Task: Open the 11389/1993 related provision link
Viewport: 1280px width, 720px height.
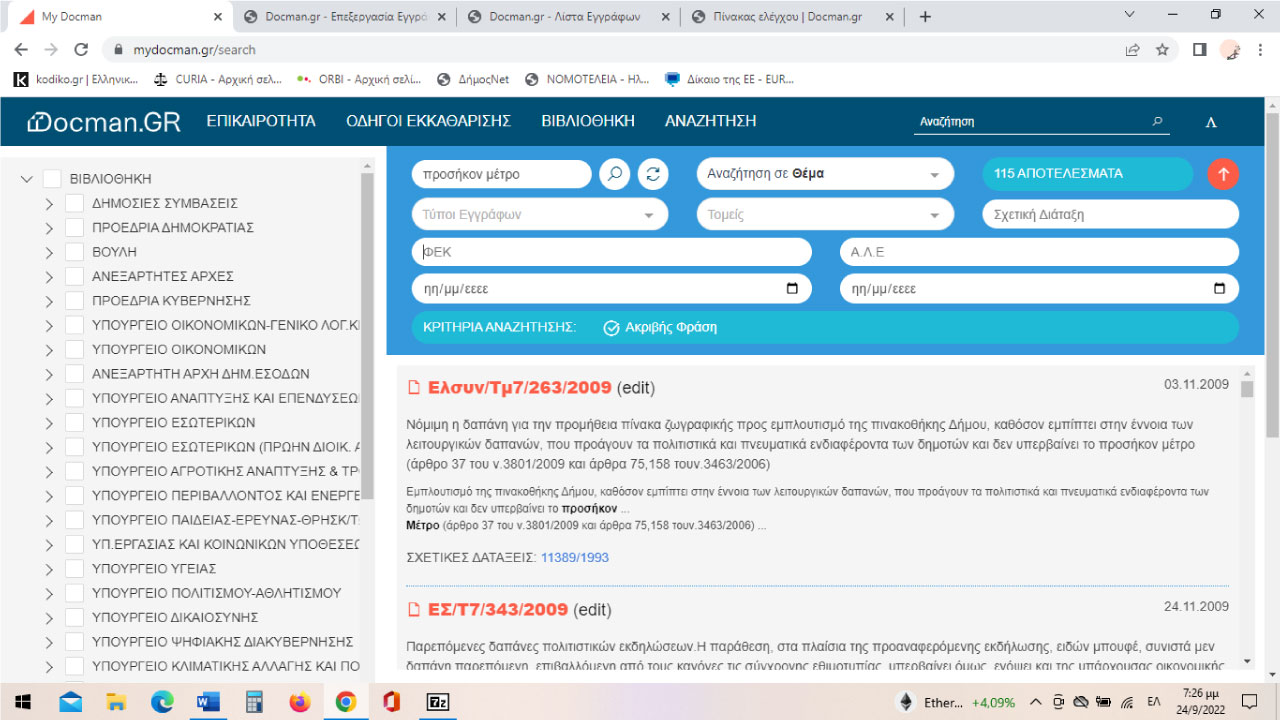Action: (573, 557)
